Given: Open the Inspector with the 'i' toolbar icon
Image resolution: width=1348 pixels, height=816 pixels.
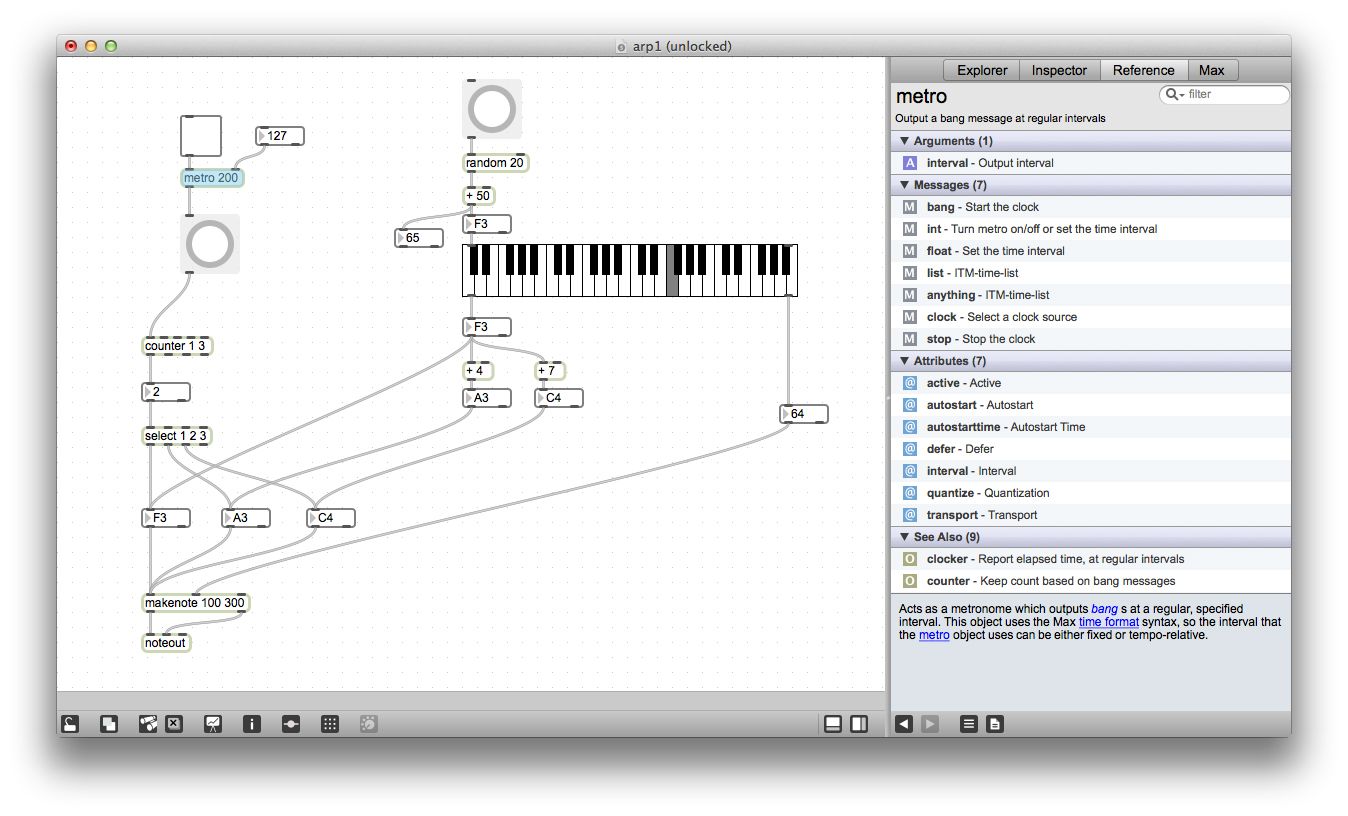Looking at the screenshot, I should 252,723.
